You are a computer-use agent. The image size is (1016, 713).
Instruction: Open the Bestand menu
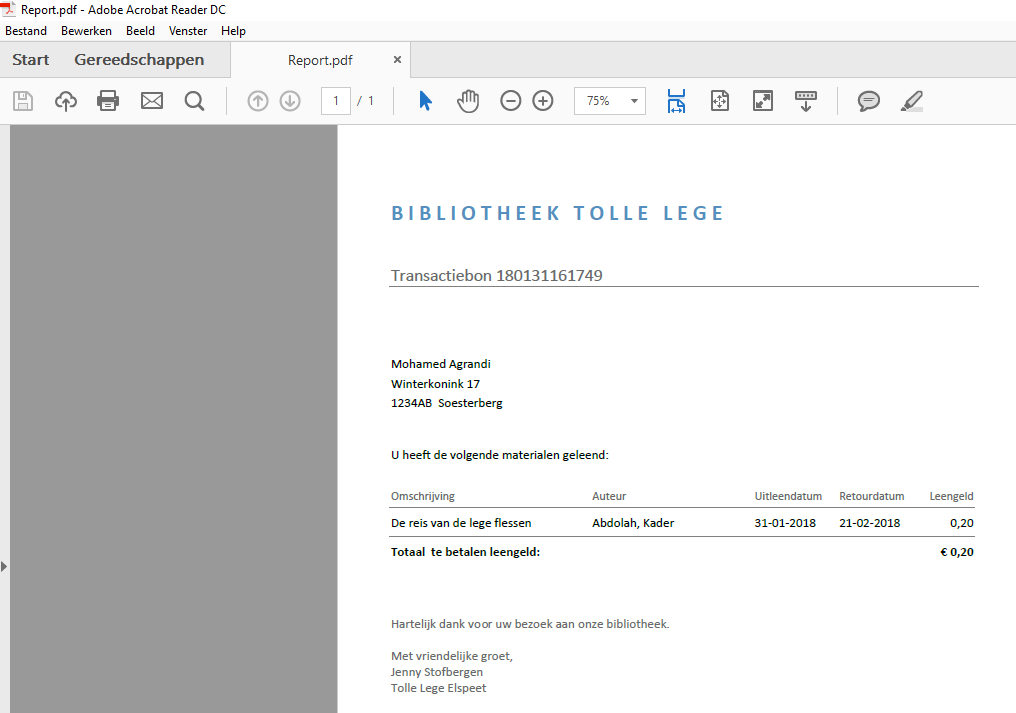(x=26, y=31)
